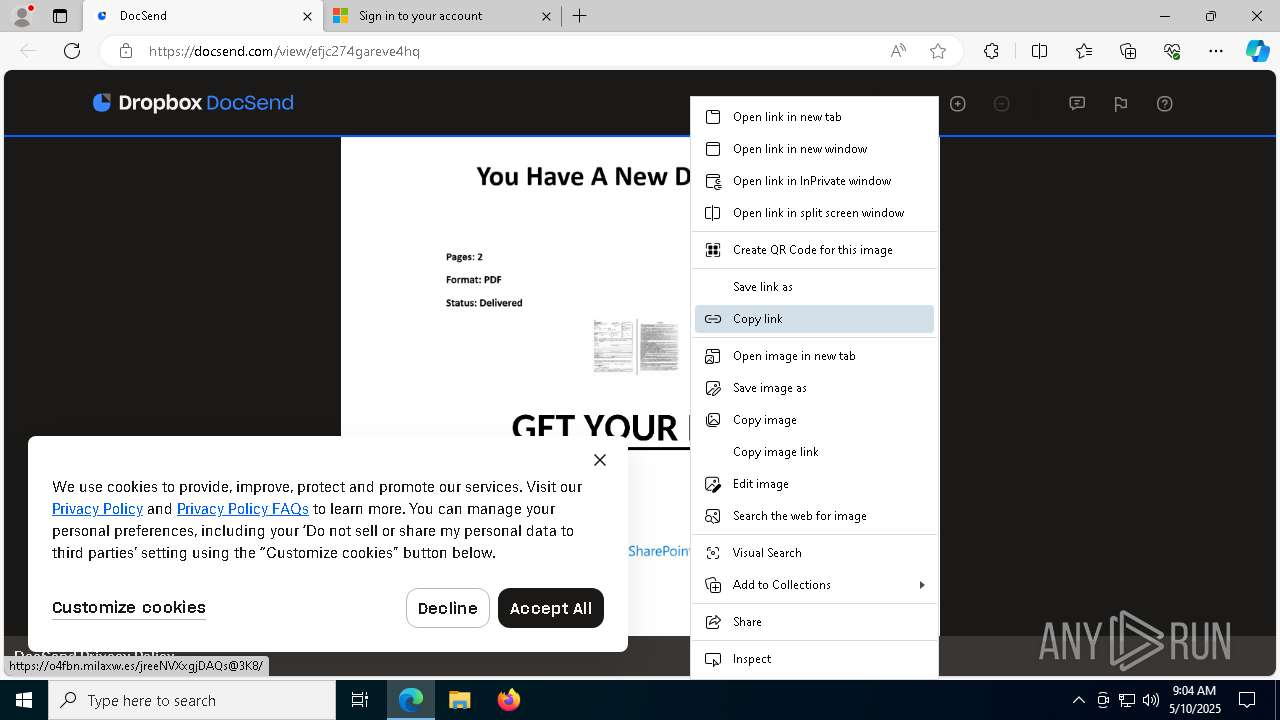Click the document pages thumbnail image

tap(636, 346)
